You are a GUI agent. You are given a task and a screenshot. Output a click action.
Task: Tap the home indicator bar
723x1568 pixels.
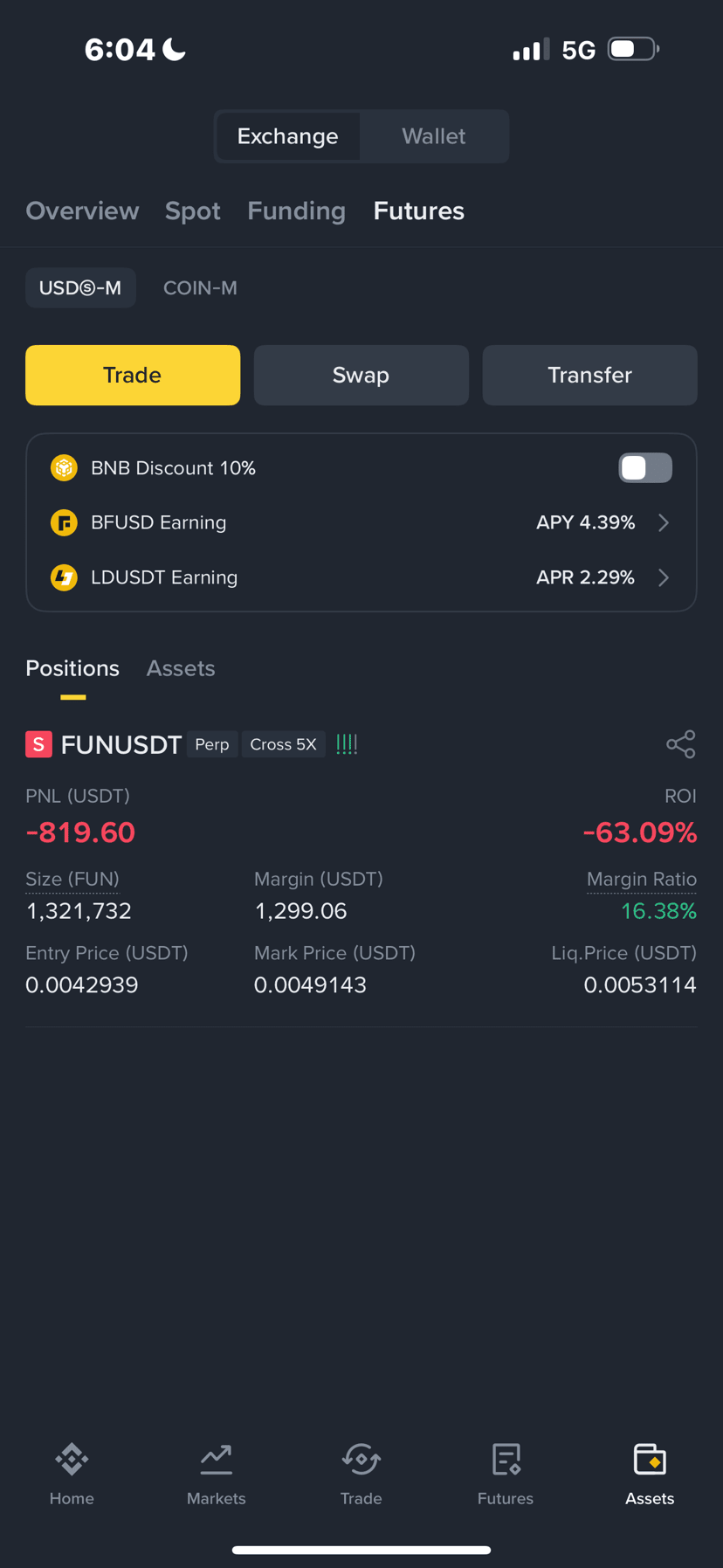361,1550
